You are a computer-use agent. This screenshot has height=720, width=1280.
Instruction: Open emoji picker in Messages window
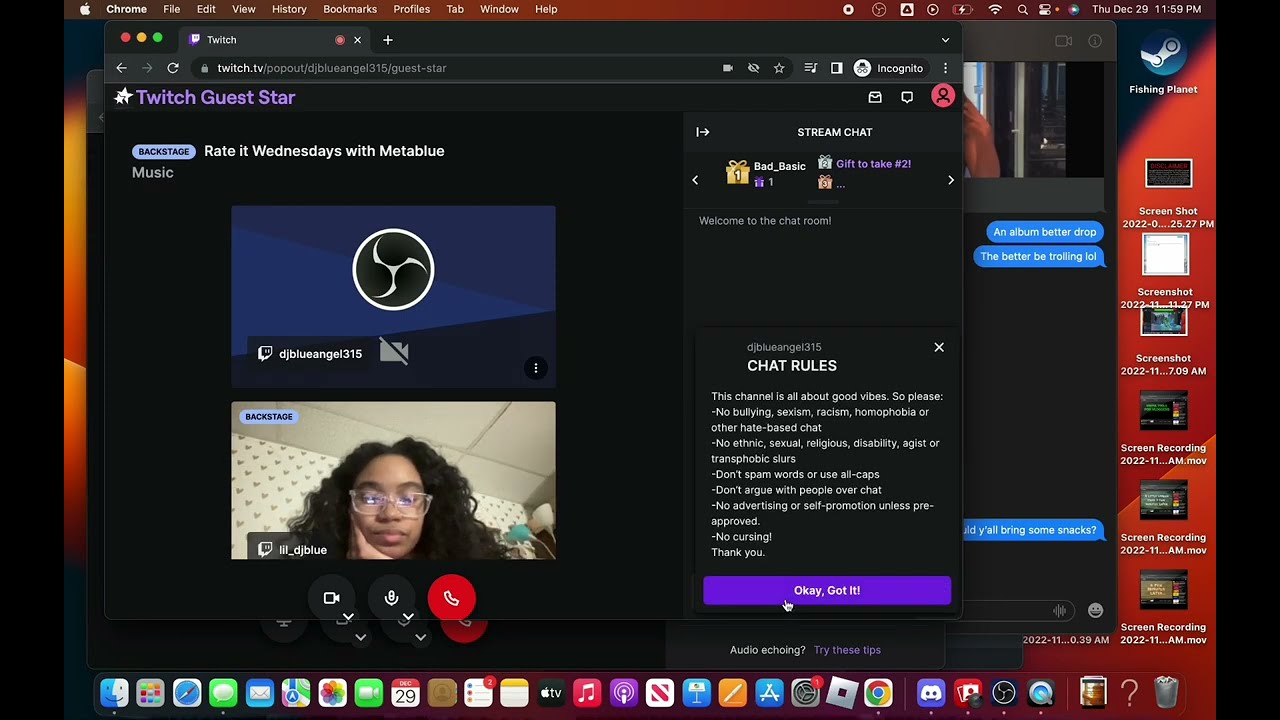(1095, 610)
